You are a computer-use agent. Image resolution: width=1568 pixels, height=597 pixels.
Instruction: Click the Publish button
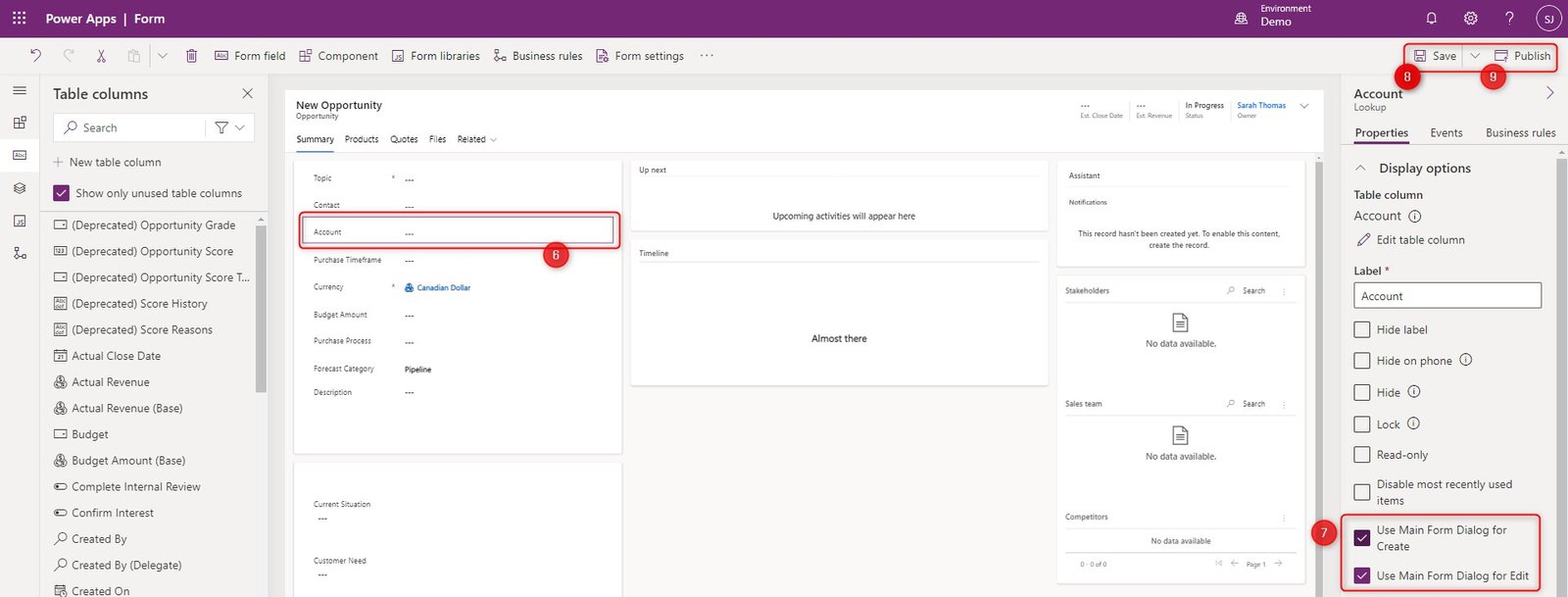(1522, 56)
